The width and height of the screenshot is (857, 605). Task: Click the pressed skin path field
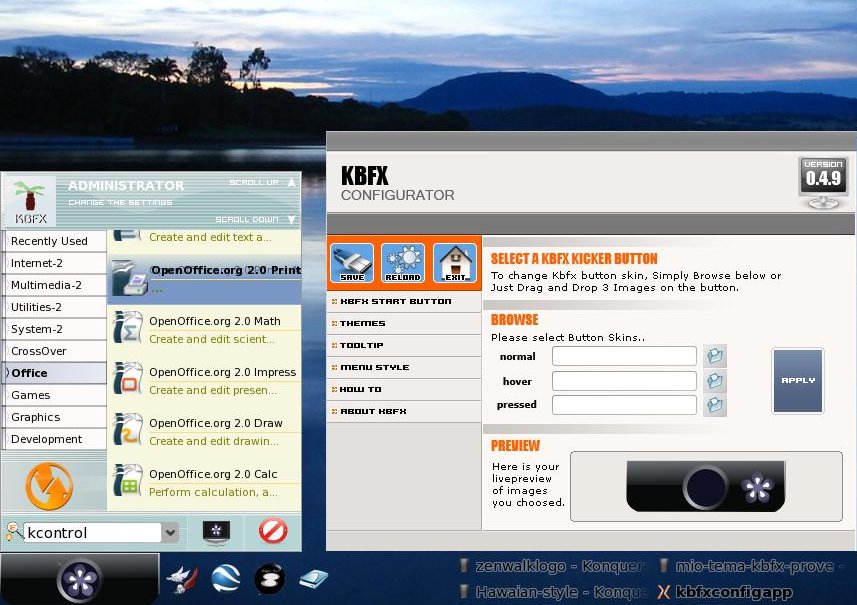point(624,405)
